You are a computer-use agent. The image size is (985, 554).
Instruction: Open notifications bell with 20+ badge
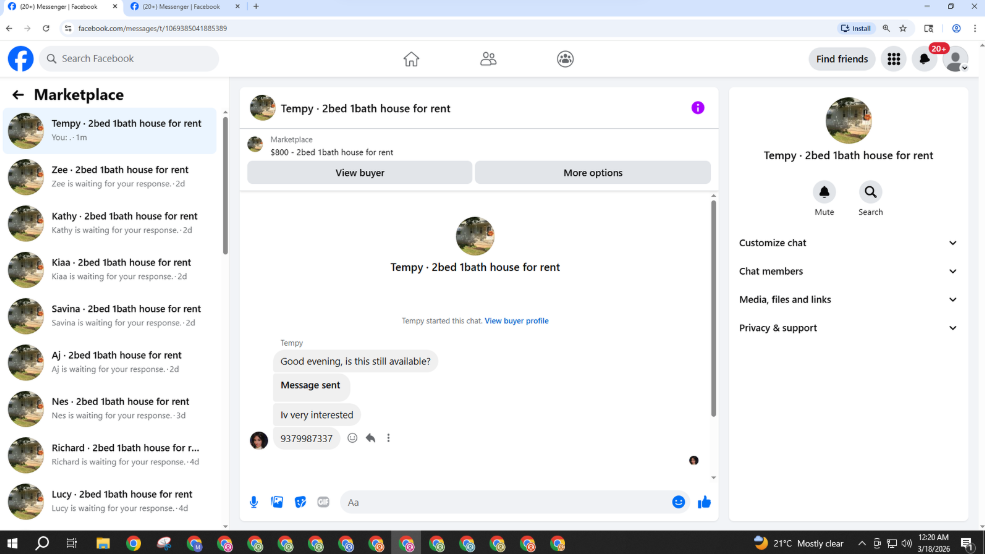click(x=925, y=59)
